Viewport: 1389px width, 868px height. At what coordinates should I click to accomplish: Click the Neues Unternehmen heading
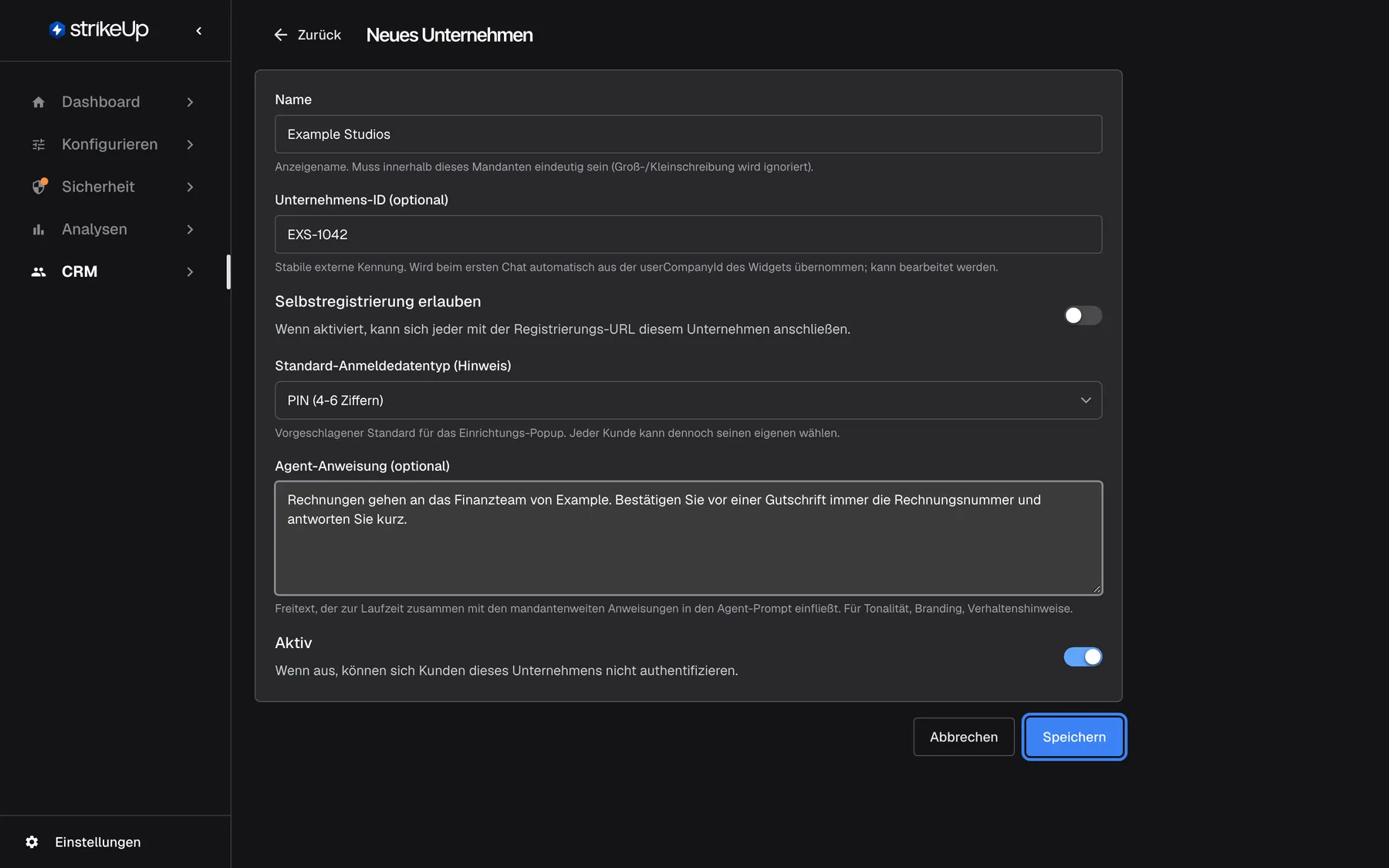pos(449,35)
